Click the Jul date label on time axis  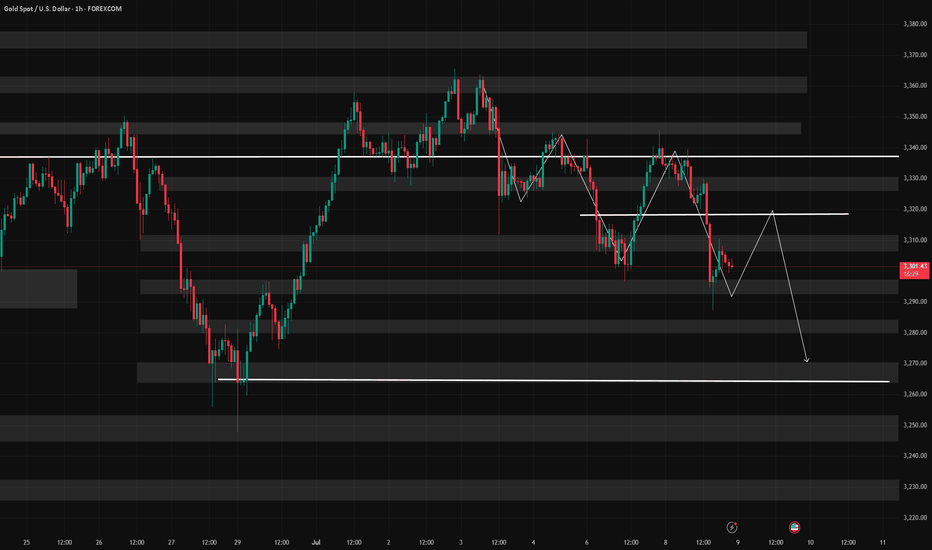pyautogui.click(x=316, y=542)
